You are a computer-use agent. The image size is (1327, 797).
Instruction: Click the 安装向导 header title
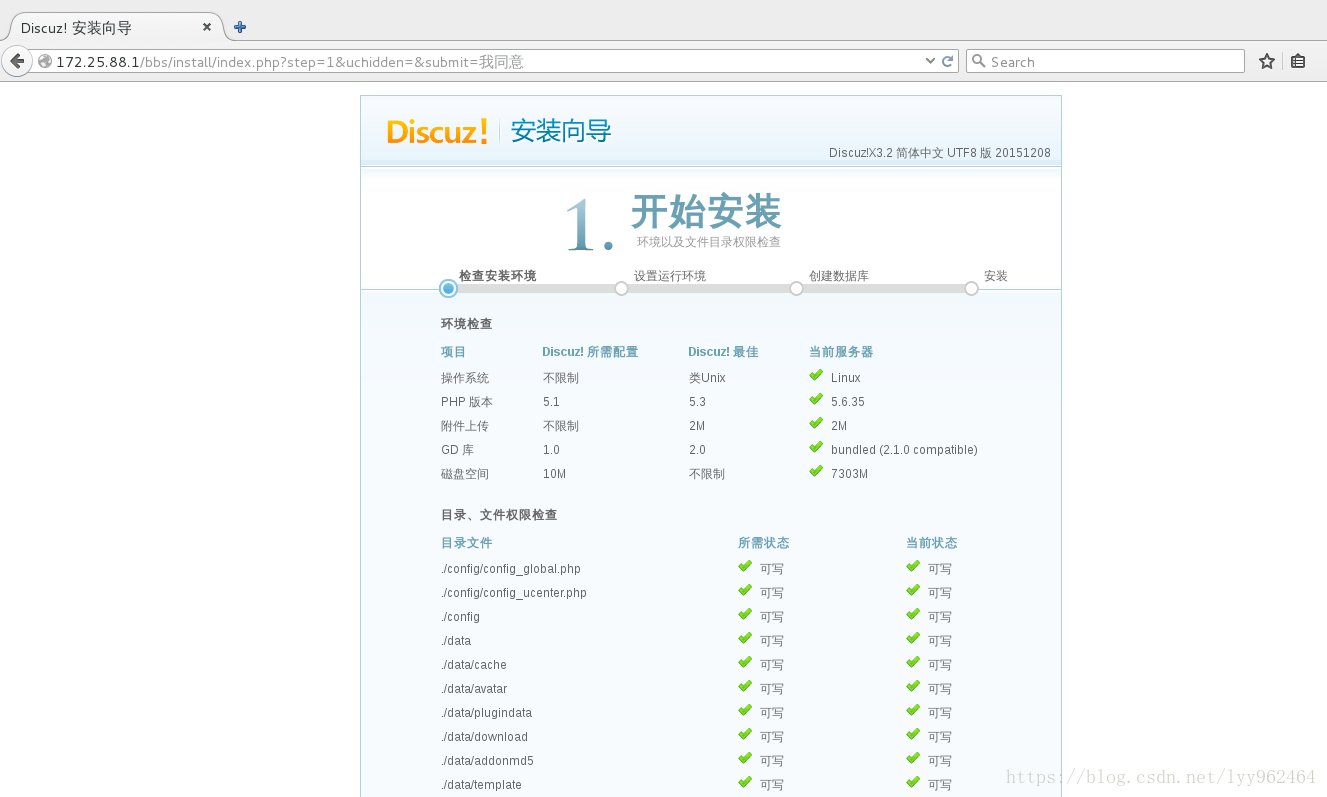tap(560, 131)
